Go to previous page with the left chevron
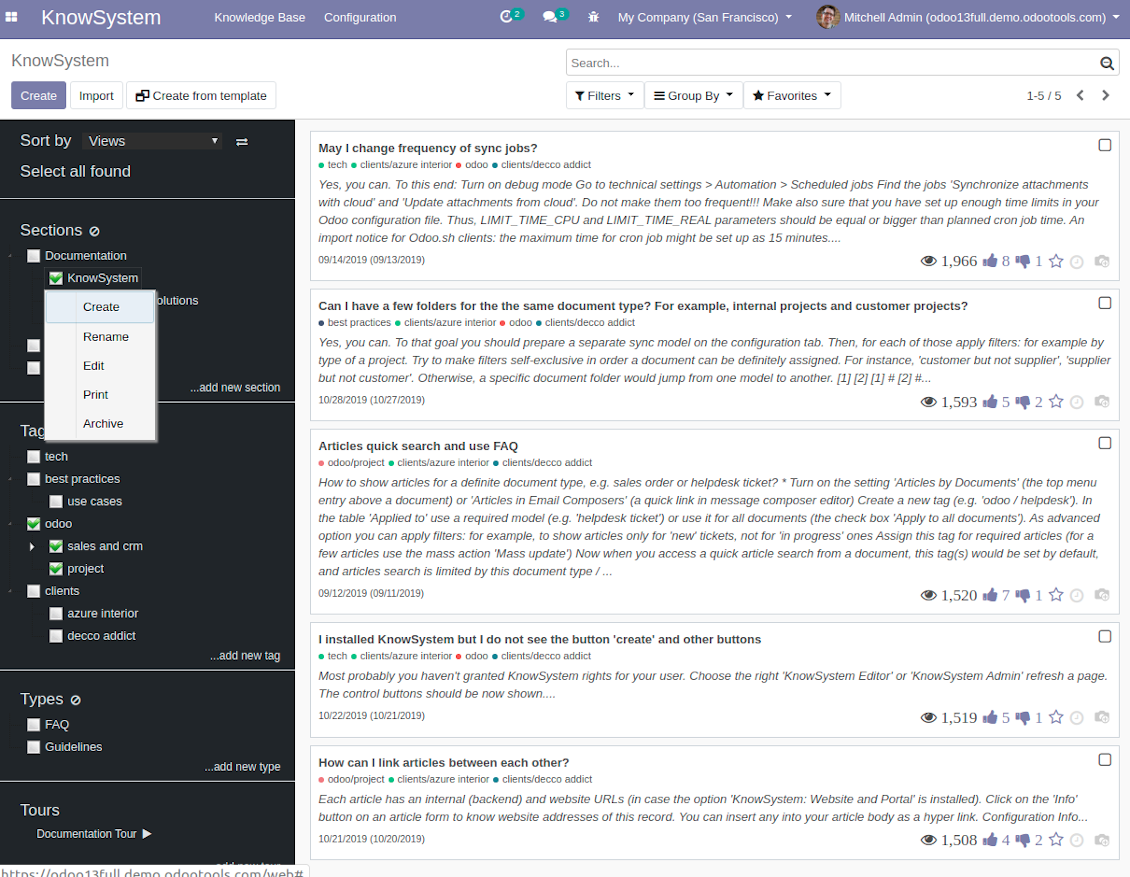Screen dimensions: 1130x877 pyautogui.click(x=1080, y=95)
